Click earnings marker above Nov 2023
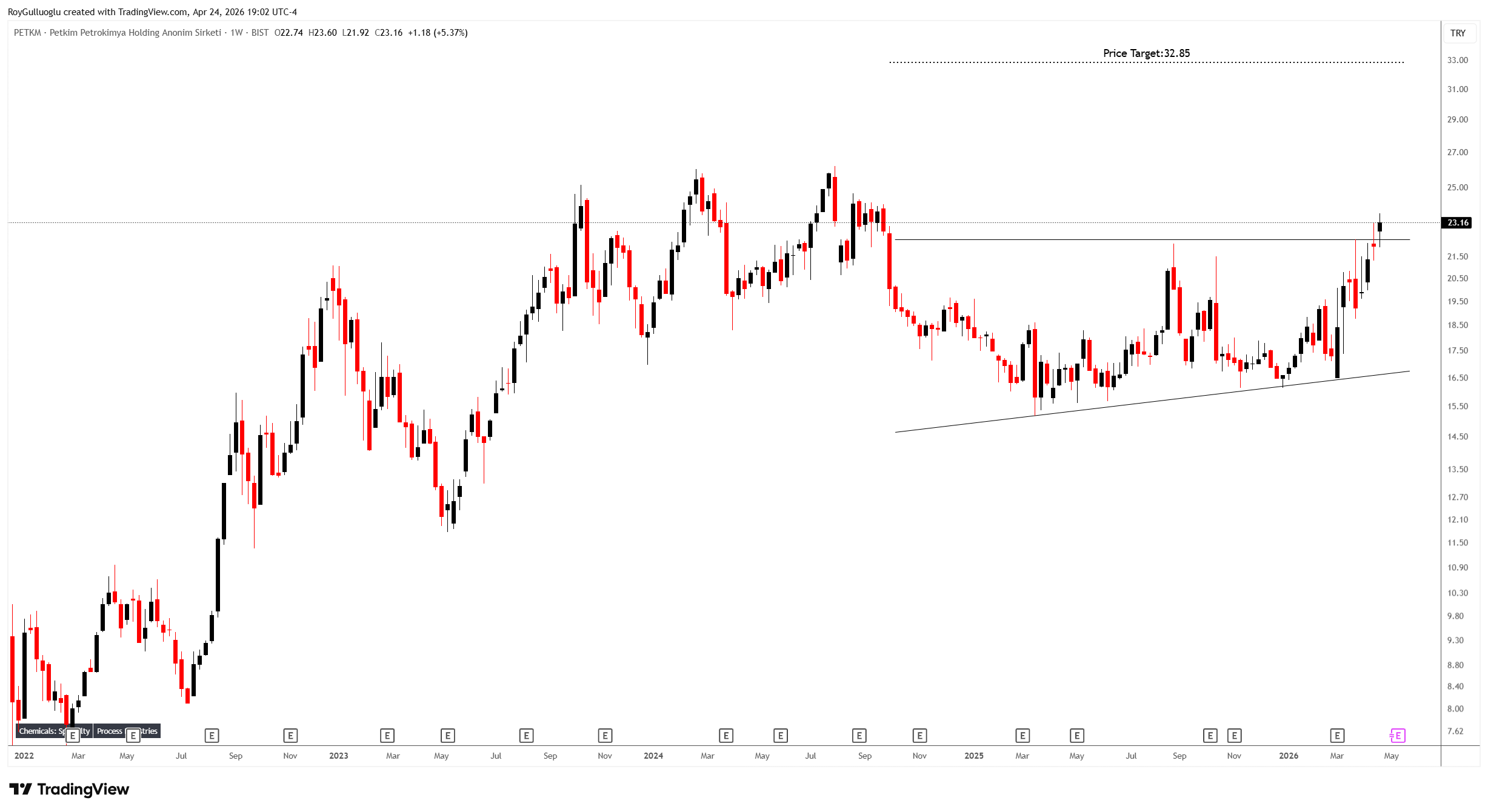The width and height of the screenshot is (1488, 812). coord(605,736)
